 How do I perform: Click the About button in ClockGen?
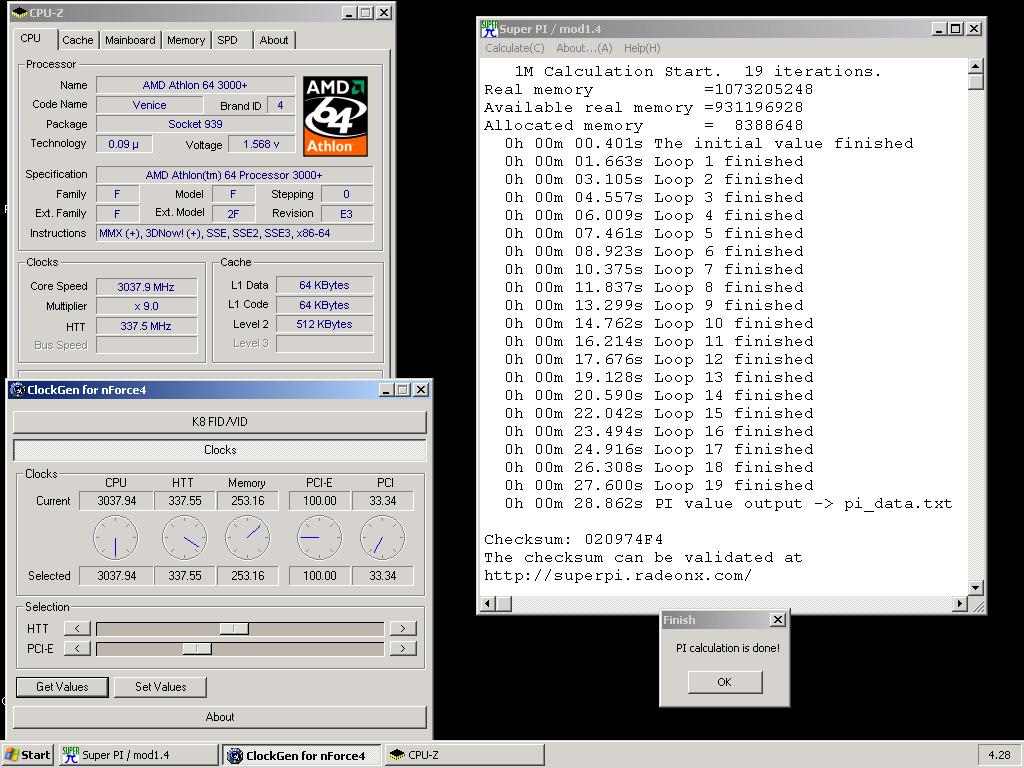click(x=219, y=717)
